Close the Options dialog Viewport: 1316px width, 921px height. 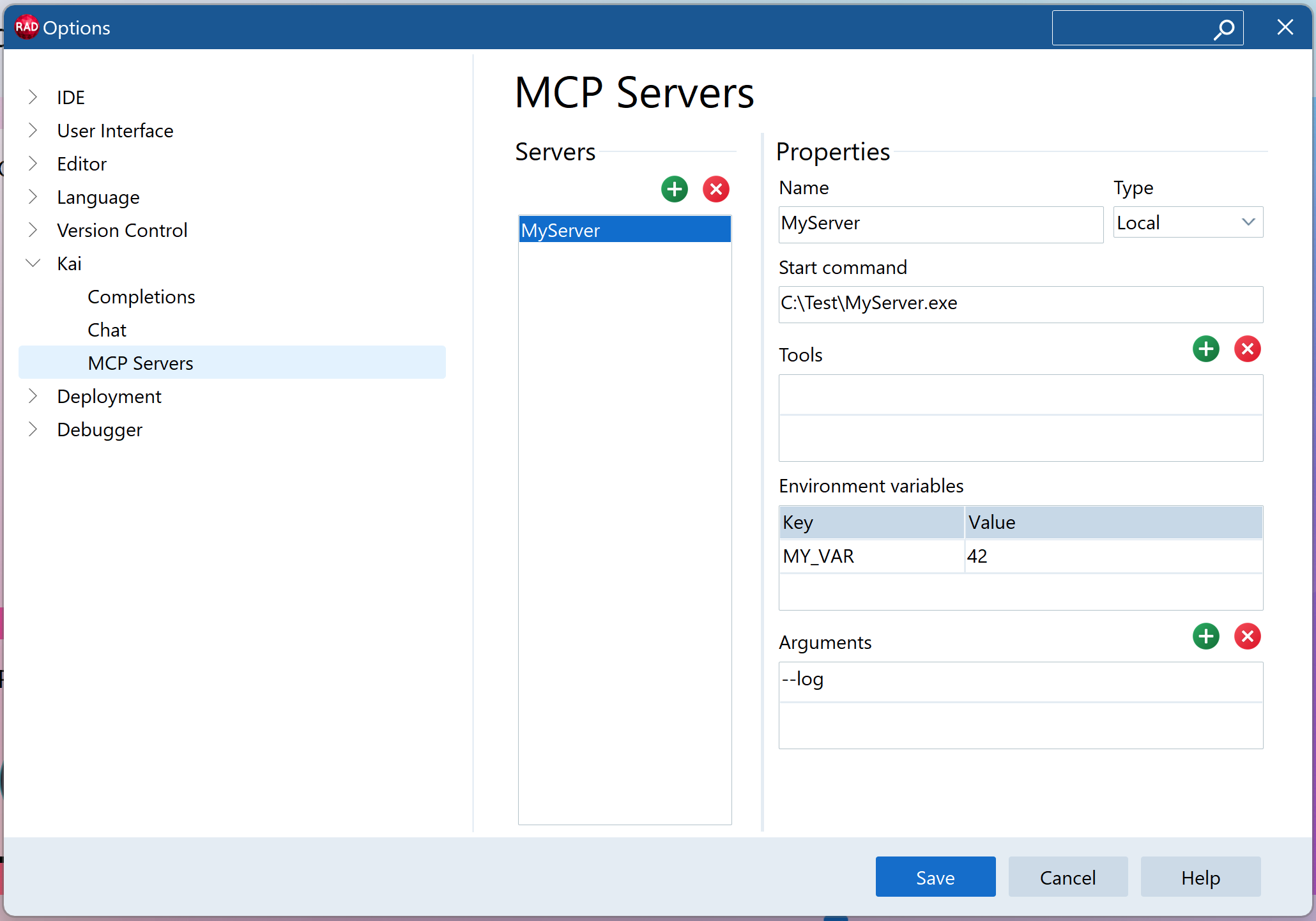[x=1285, y=27]
